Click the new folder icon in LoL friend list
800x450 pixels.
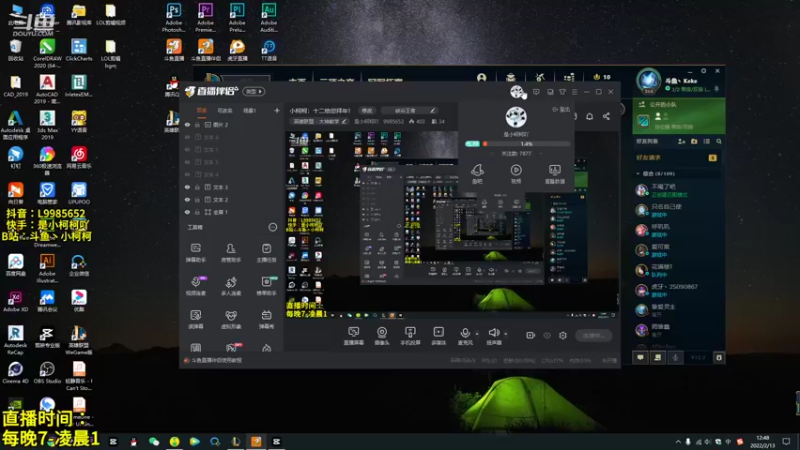click(694, 141)
